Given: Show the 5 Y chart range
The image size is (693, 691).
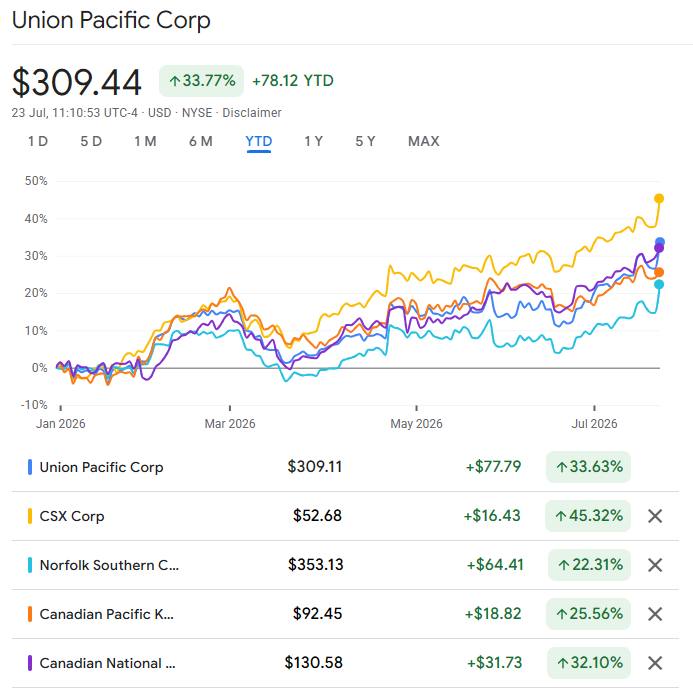Looking at the screenshot, I should click(x=366, y=141).
